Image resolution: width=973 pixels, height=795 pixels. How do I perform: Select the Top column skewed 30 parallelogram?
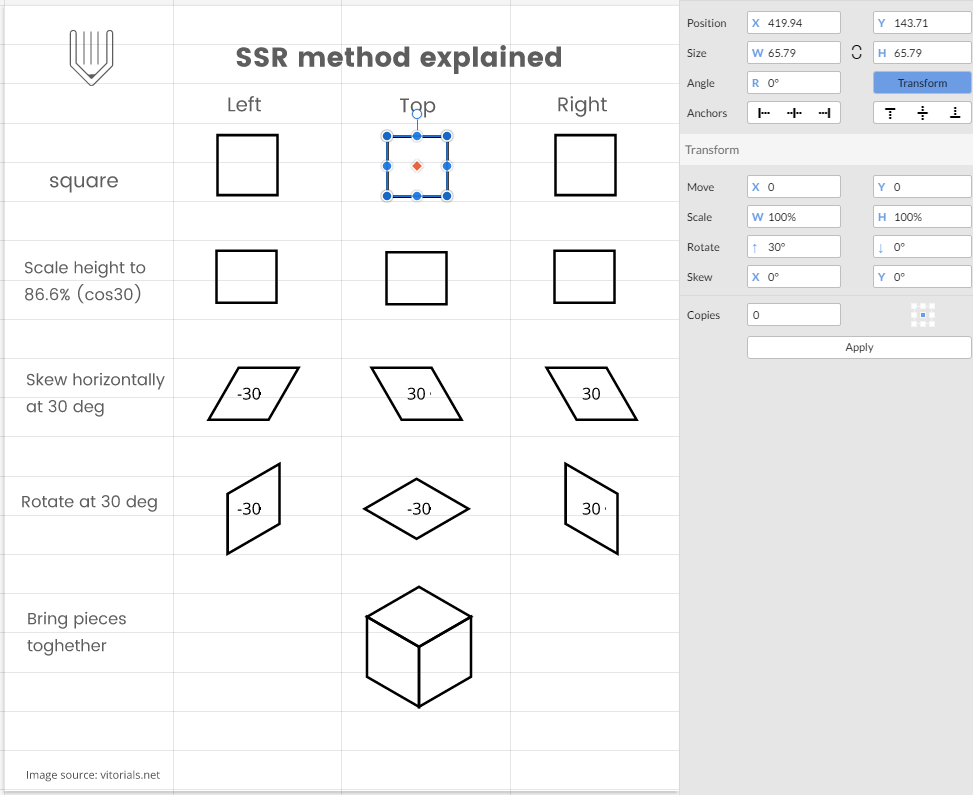(416, 393)
